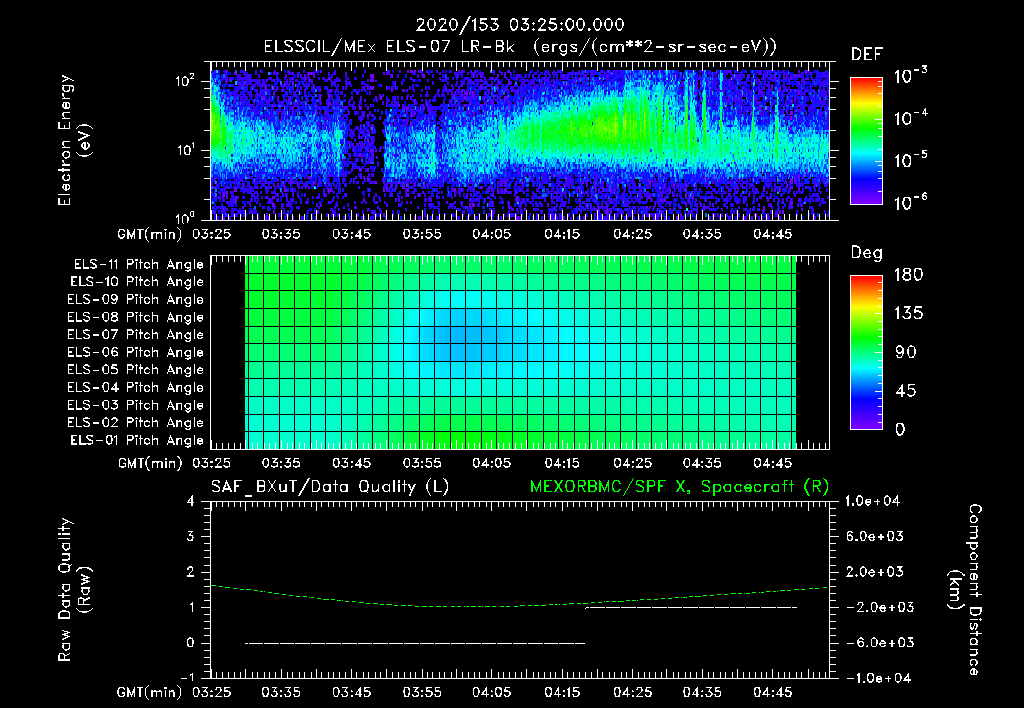Click the 03:45 time tick under the electron spectrogram
Image resolution: width=1024 pixels, height=708 pixels.
point(351,234)
